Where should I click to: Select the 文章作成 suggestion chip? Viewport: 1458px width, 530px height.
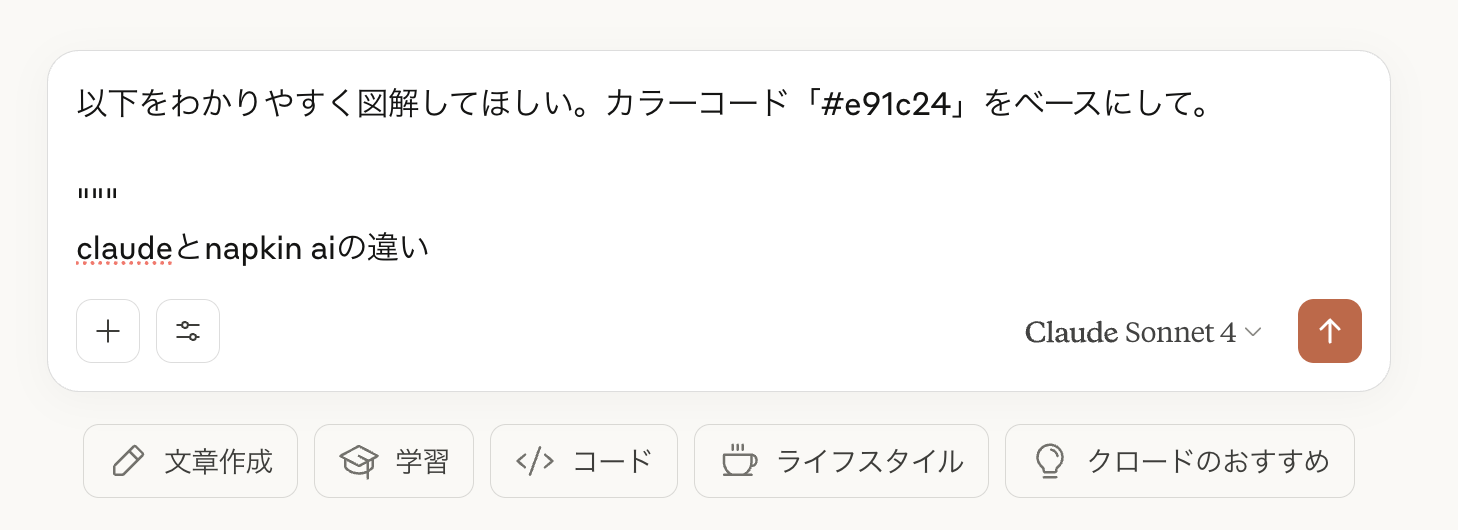190,461
